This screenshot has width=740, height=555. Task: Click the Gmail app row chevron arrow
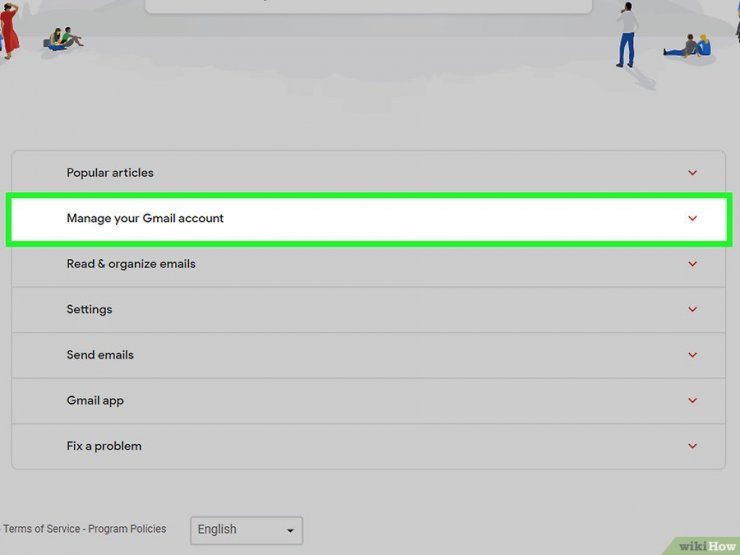coord(692,401)
